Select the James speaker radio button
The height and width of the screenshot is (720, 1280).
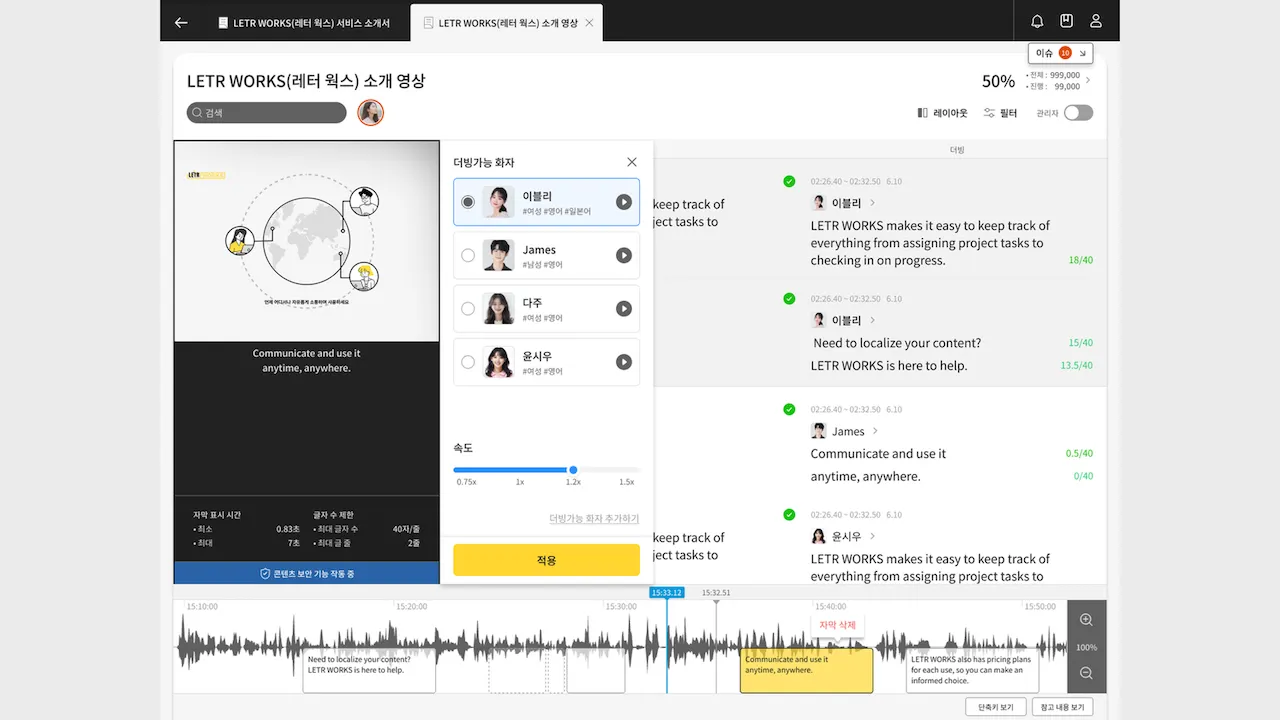click(x=468, y=255)
